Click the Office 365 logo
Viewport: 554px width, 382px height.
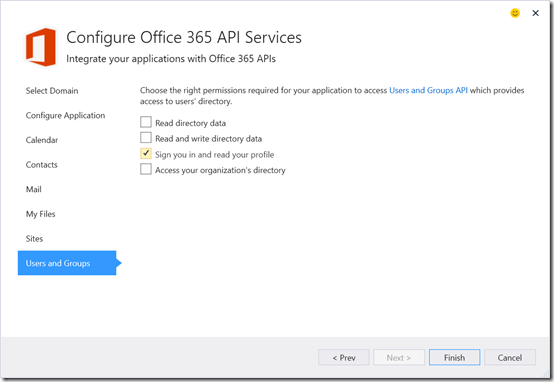click(x=41, y=47)
